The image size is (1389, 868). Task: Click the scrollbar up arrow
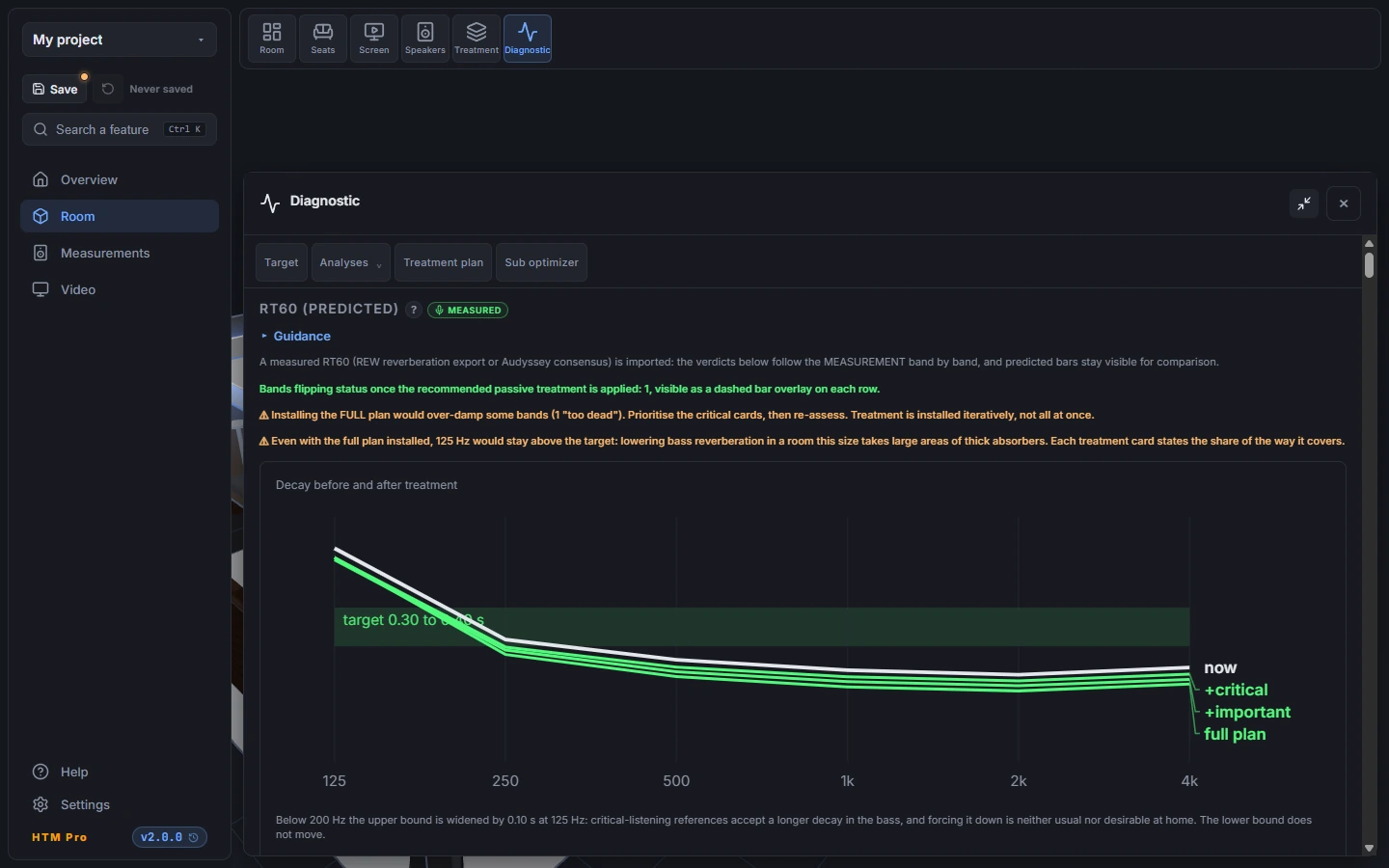pyautogui.click(x=1369, y=243)
